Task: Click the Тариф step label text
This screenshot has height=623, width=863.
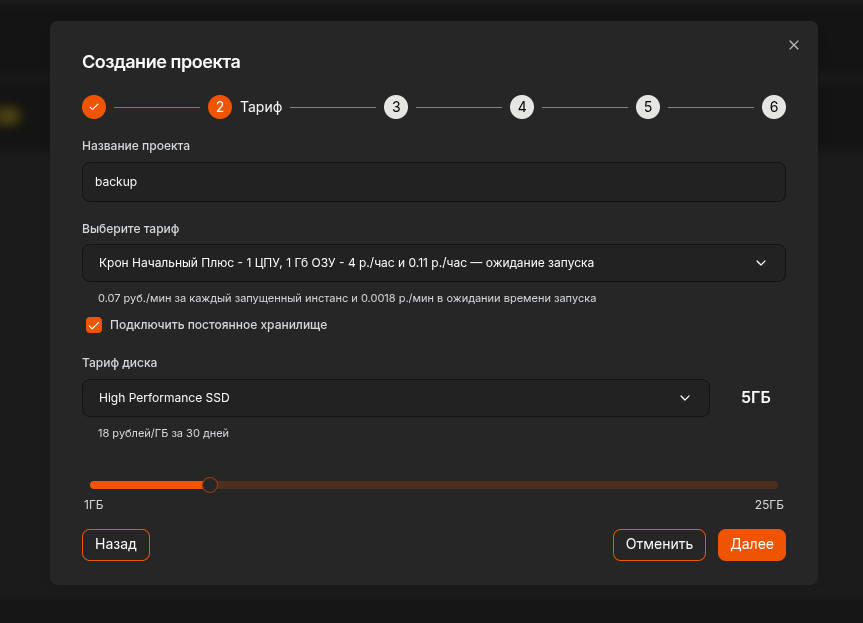Action: pos(259,107)
